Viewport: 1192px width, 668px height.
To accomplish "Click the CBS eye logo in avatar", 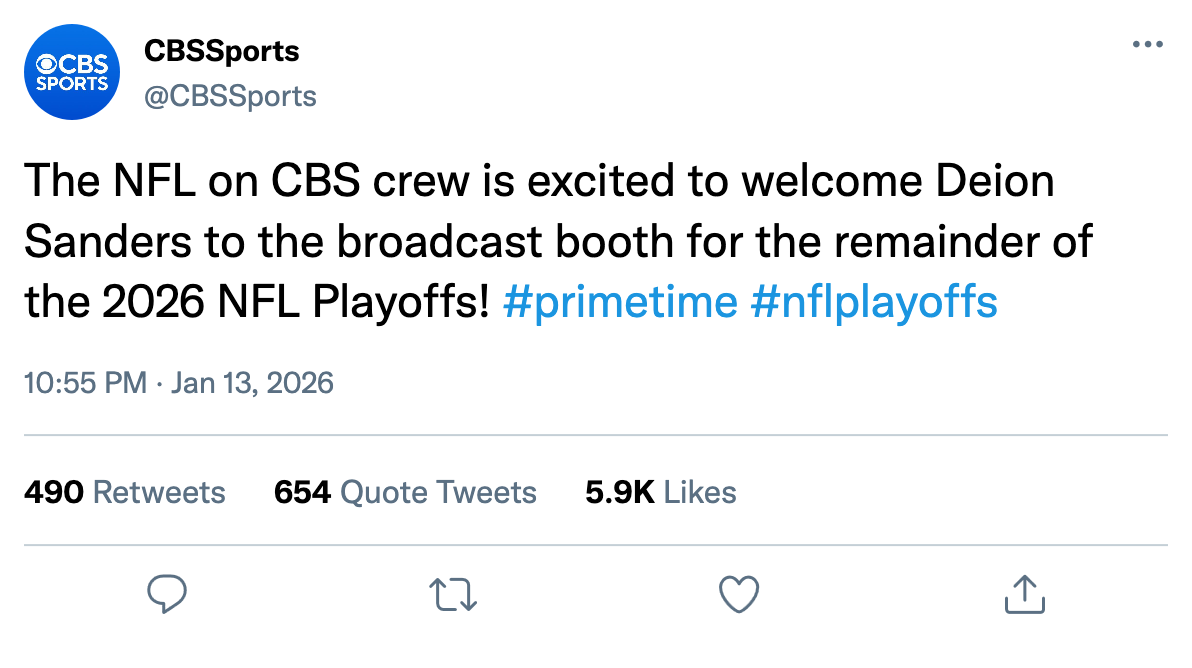I will pyautogui.click(x=46, y=64).
